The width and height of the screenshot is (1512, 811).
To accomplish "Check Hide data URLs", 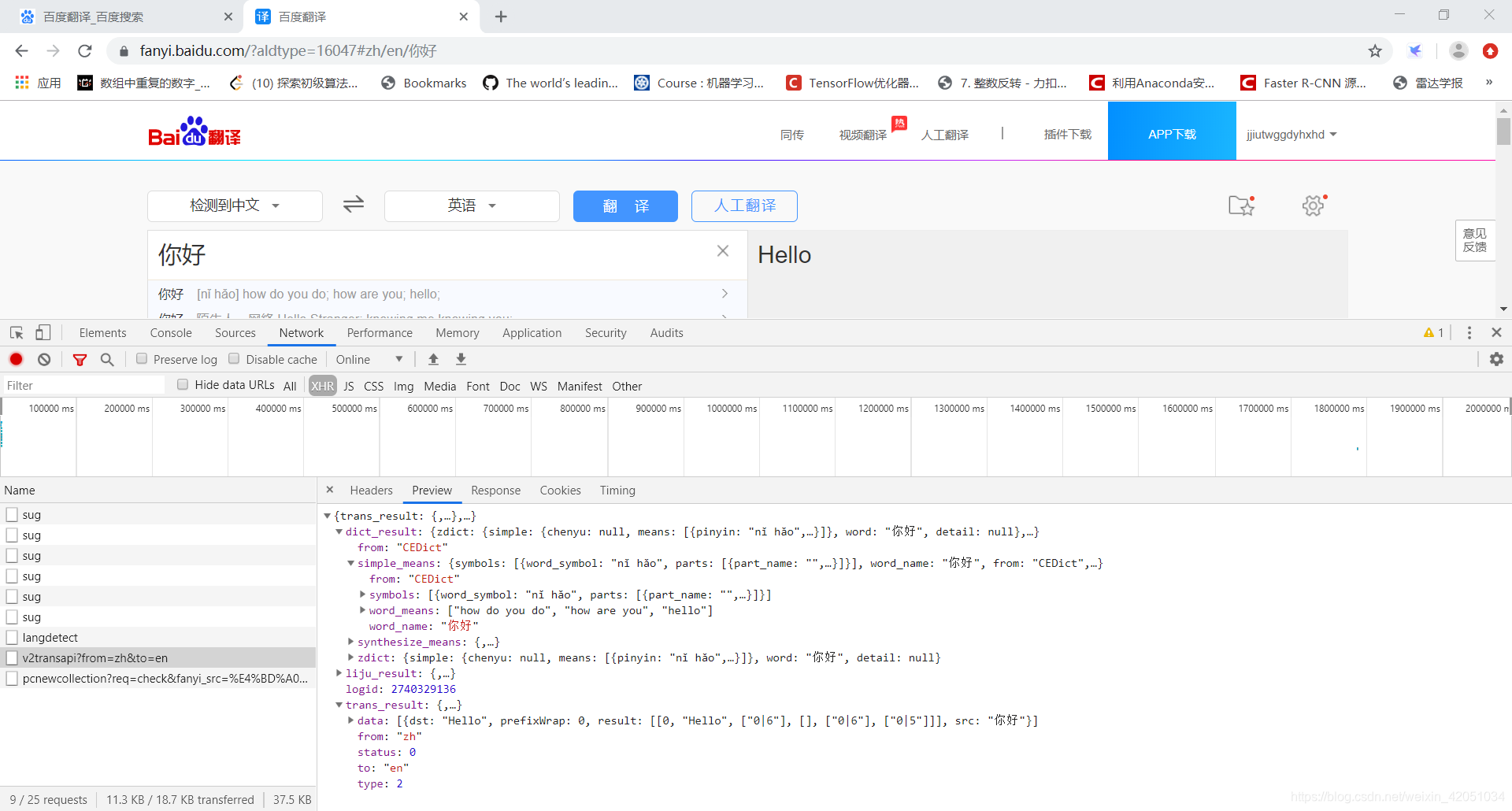I will pos(183,385).
